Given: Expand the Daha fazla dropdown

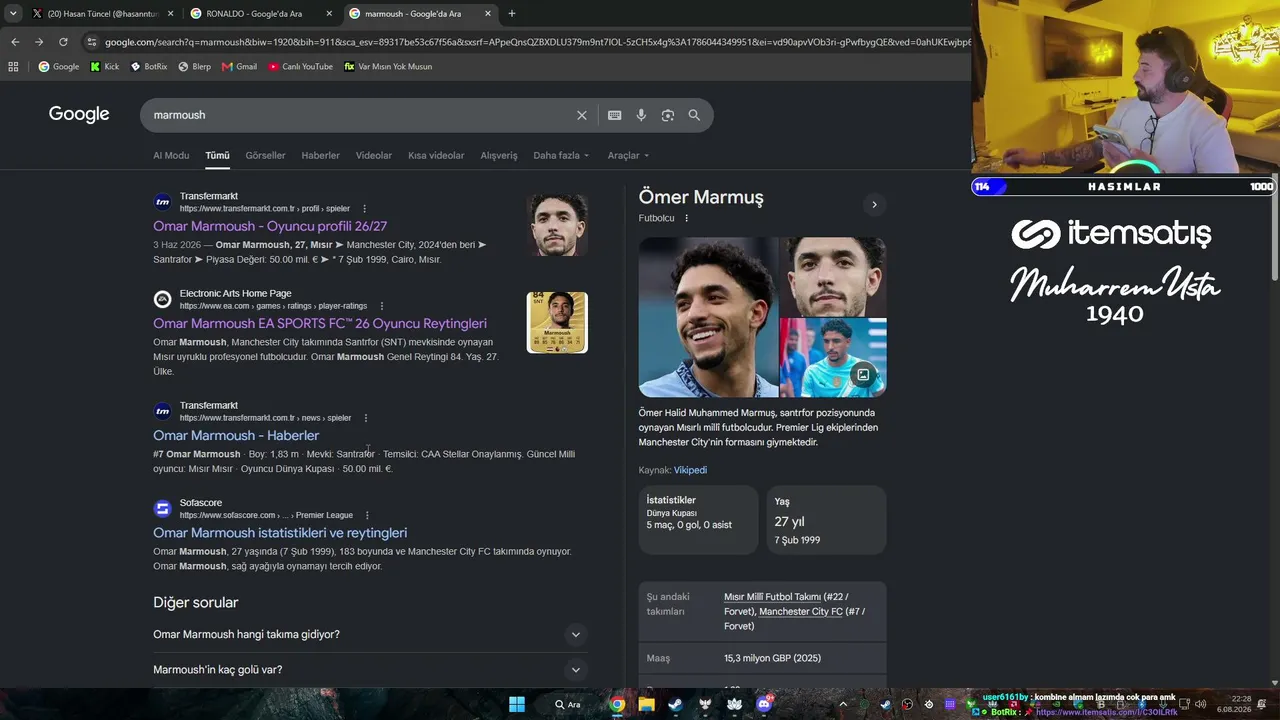Looking at the screenshot, I should (x=561, y=155).
